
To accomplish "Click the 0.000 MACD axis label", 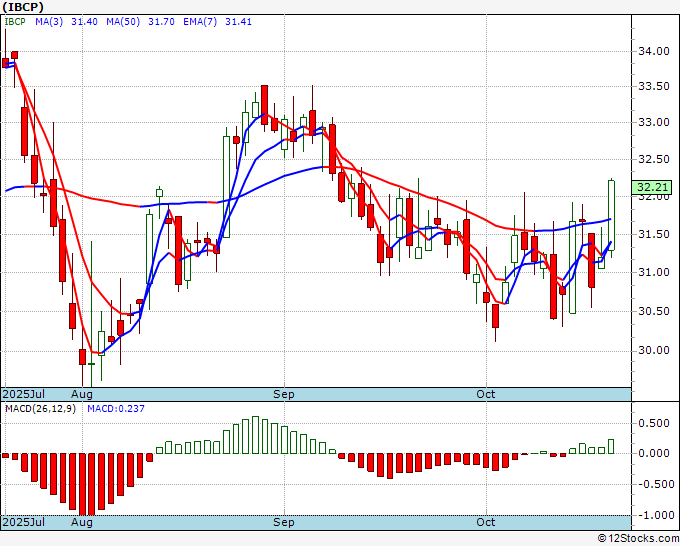I will pos(654,454).
